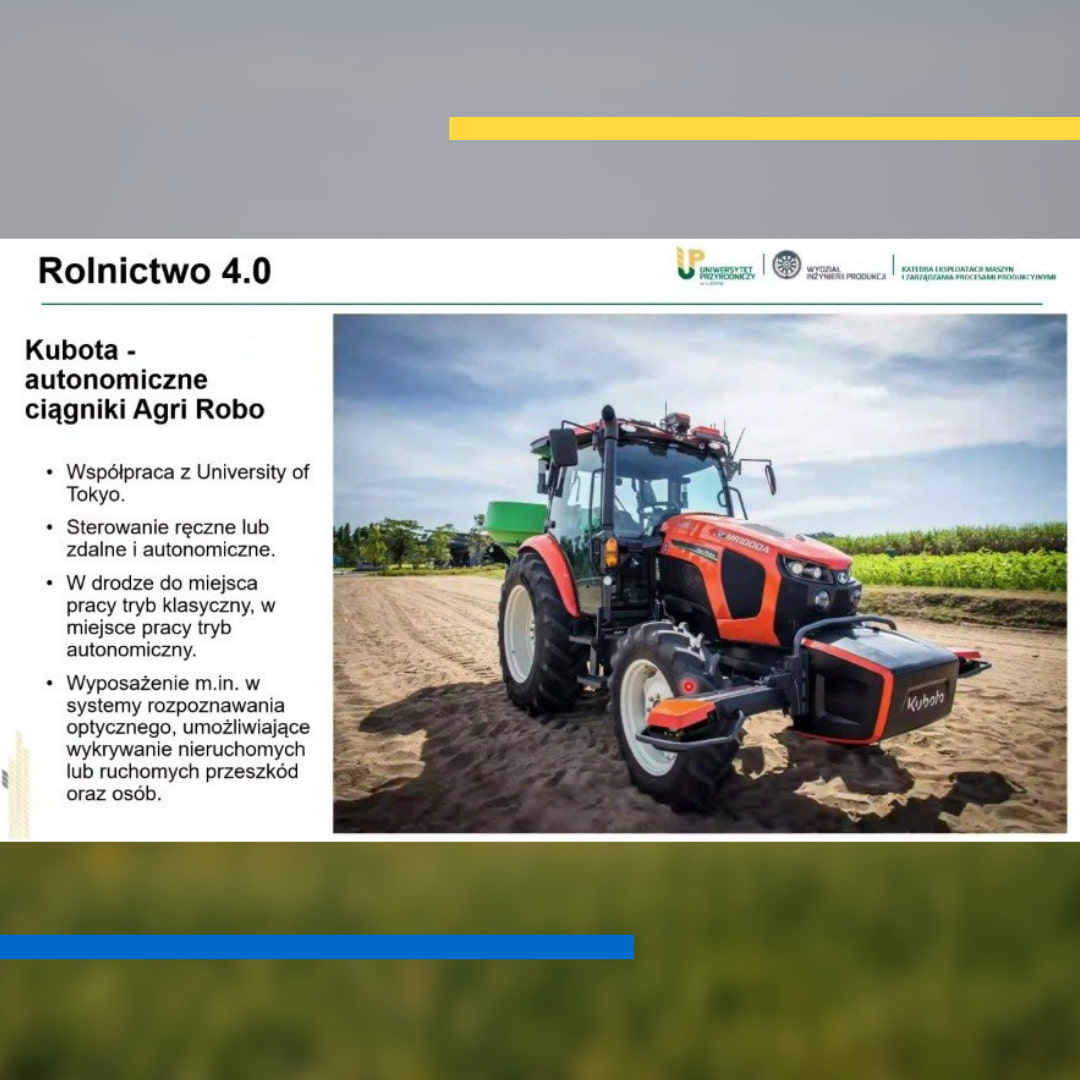The image size is (1080, 1080).
Task: Click the yellow bar above the slide
Action: (x=764, y=129)
